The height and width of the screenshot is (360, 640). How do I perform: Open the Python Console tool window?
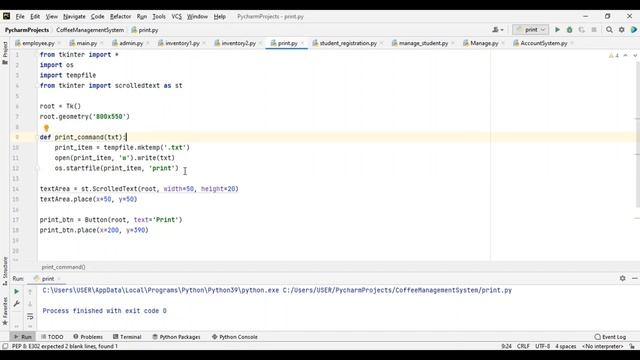pos(235,337)
